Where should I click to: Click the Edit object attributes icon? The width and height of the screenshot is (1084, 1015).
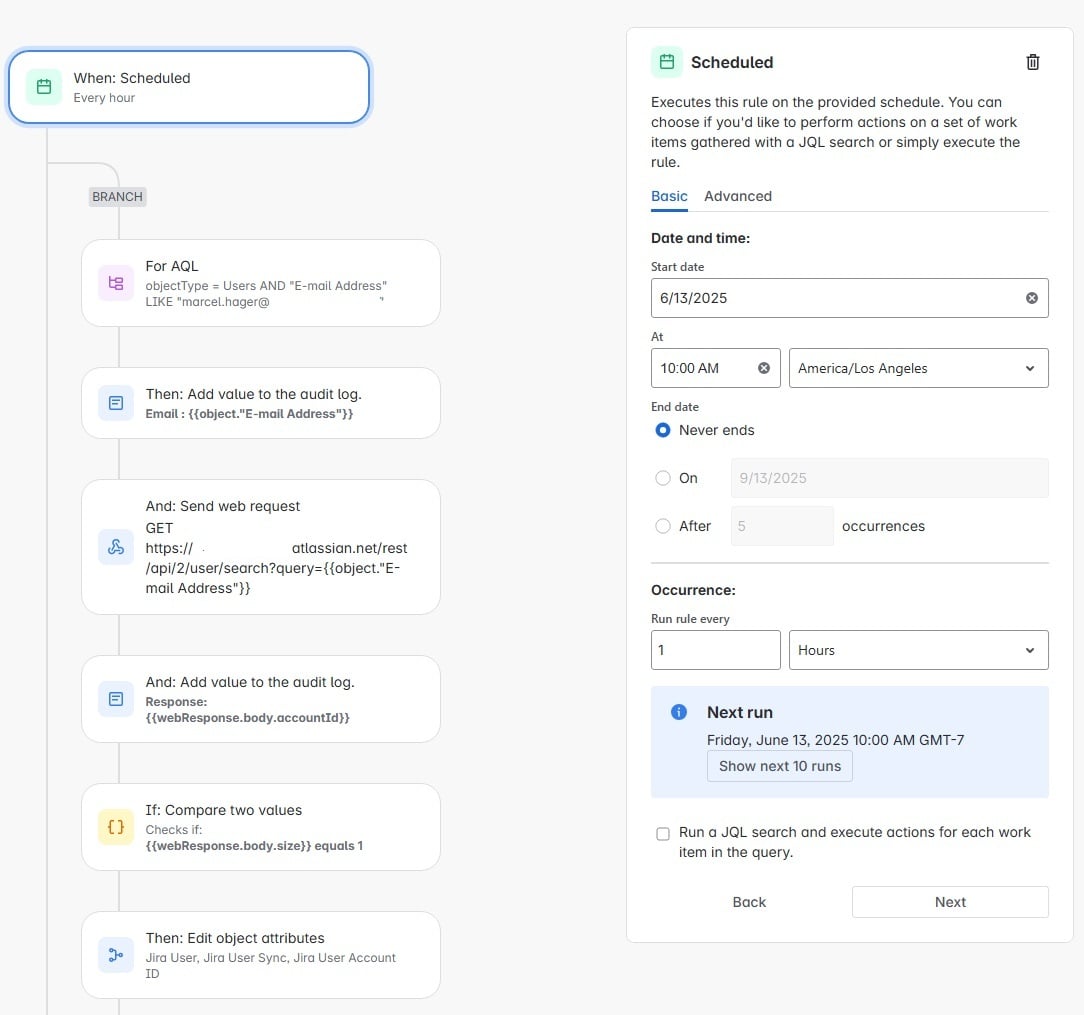pos(116,955)
